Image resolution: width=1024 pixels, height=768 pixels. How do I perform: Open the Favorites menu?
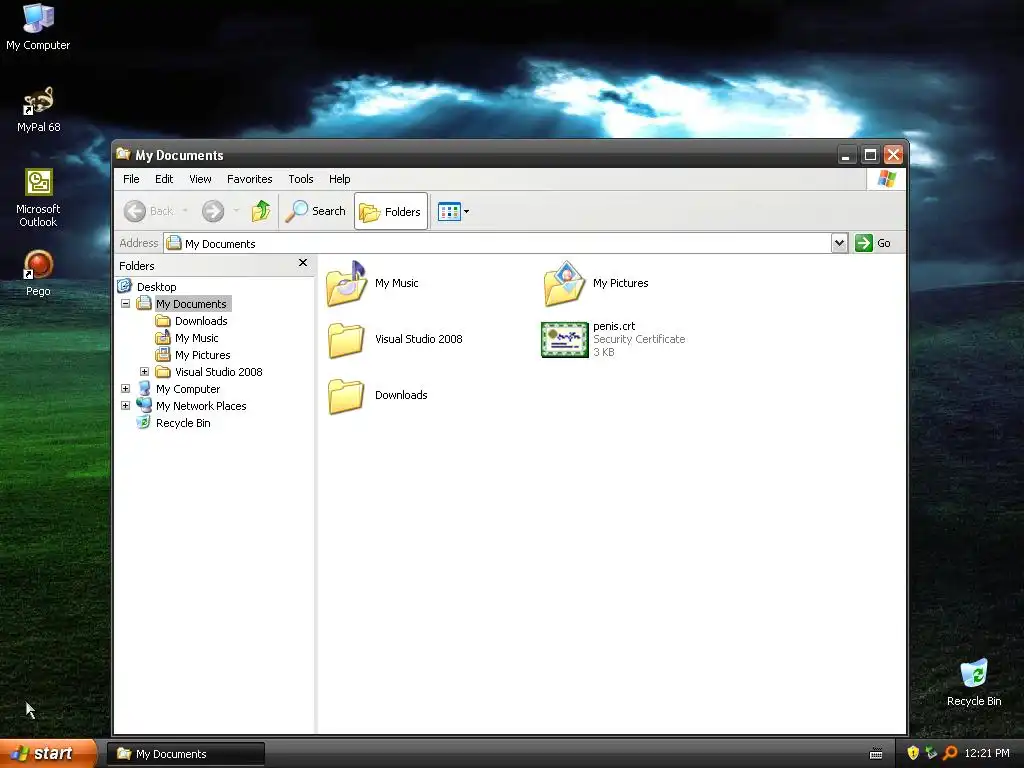[x=249, y=179]
